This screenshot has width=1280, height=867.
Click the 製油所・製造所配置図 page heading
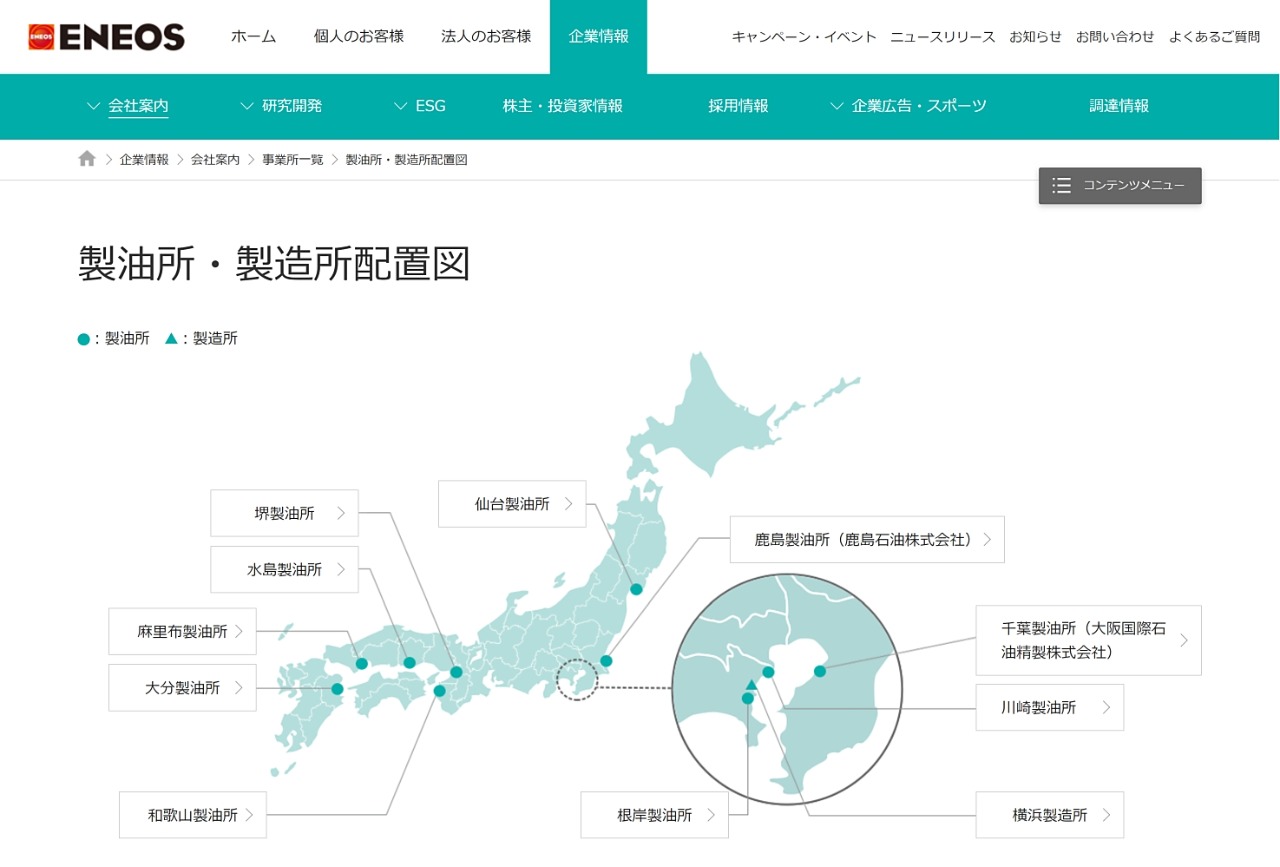[274, 264]
